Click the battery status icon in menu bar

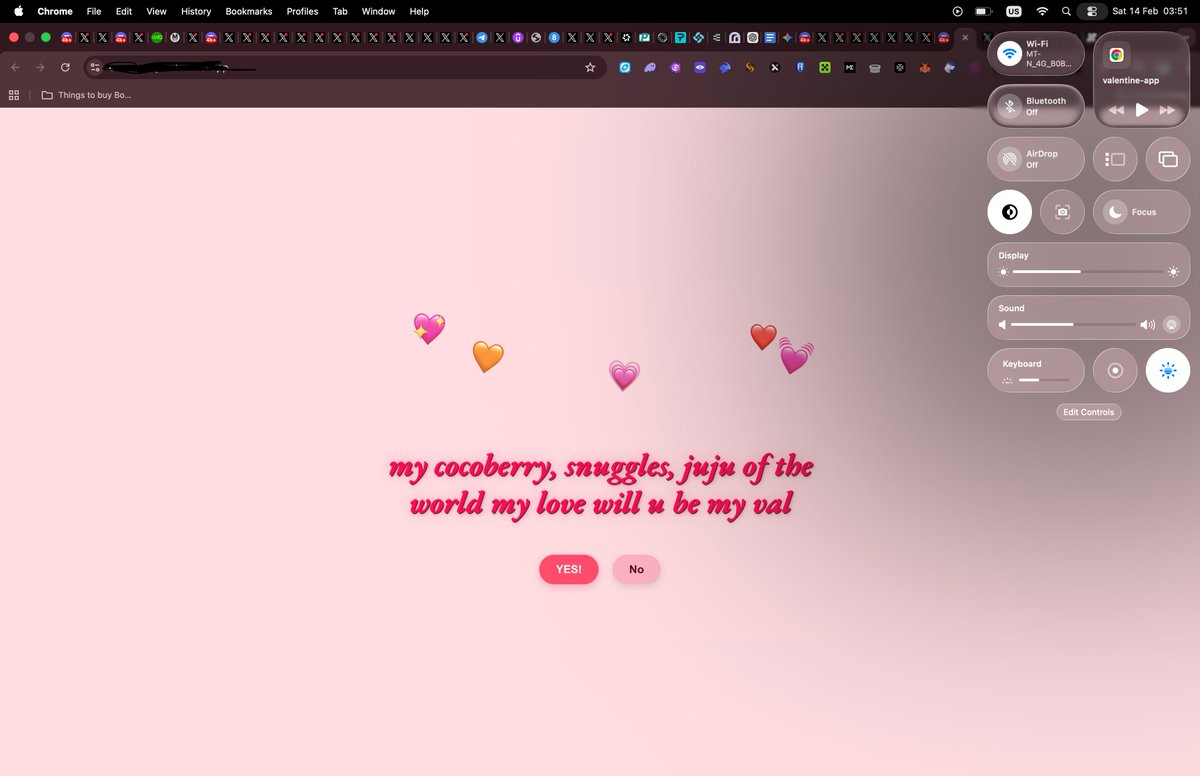point(984,11)
